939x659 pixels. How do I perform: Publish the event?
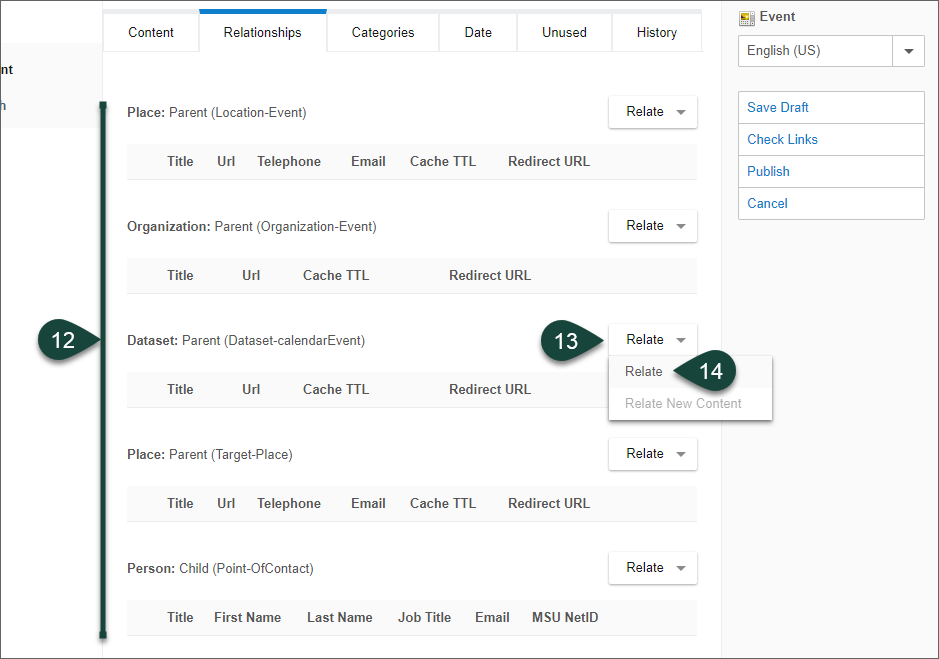click(768, 171)
